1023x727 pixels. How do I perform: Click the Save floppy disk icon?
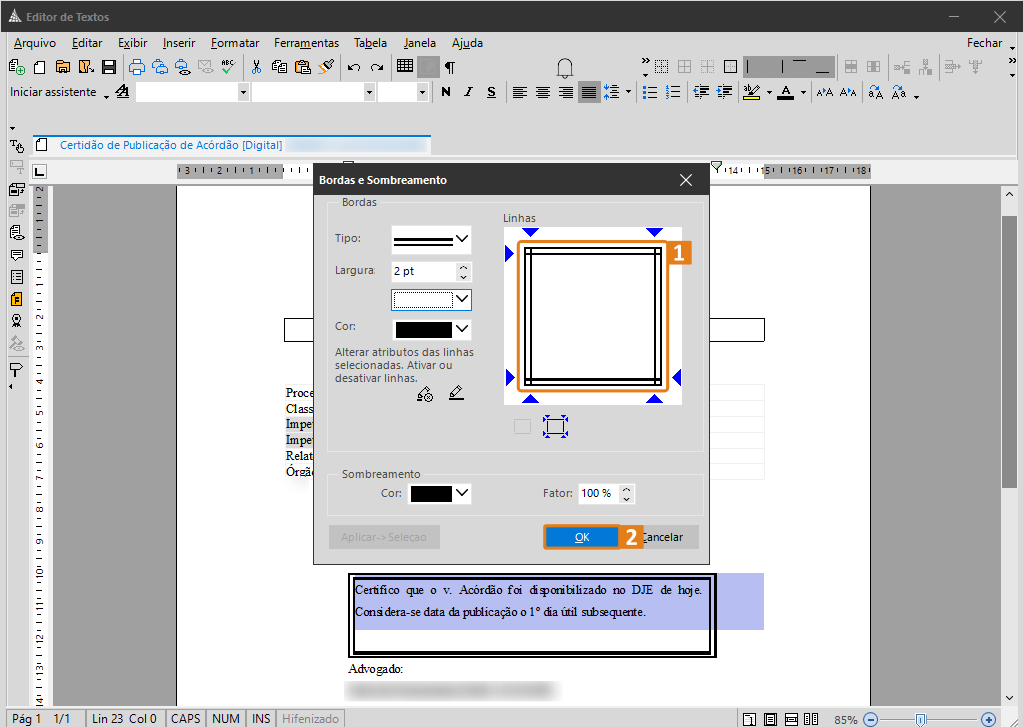point(109,67)
